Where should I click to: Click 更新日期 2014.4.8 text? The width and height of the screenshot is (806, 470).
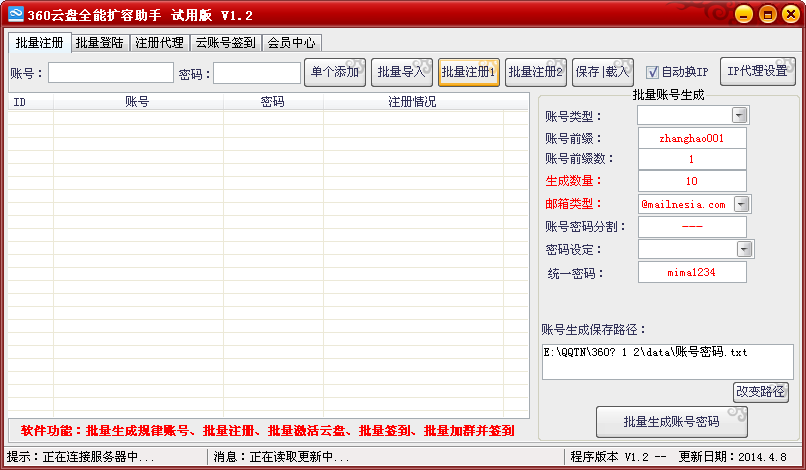tap(732, 457)
